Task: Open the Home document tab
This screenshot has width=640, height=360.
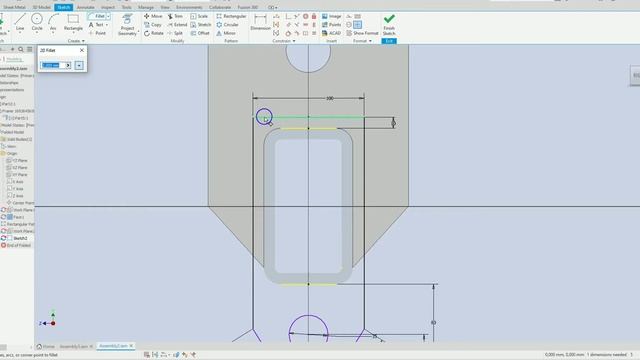Action: click(x=46, y=346)
